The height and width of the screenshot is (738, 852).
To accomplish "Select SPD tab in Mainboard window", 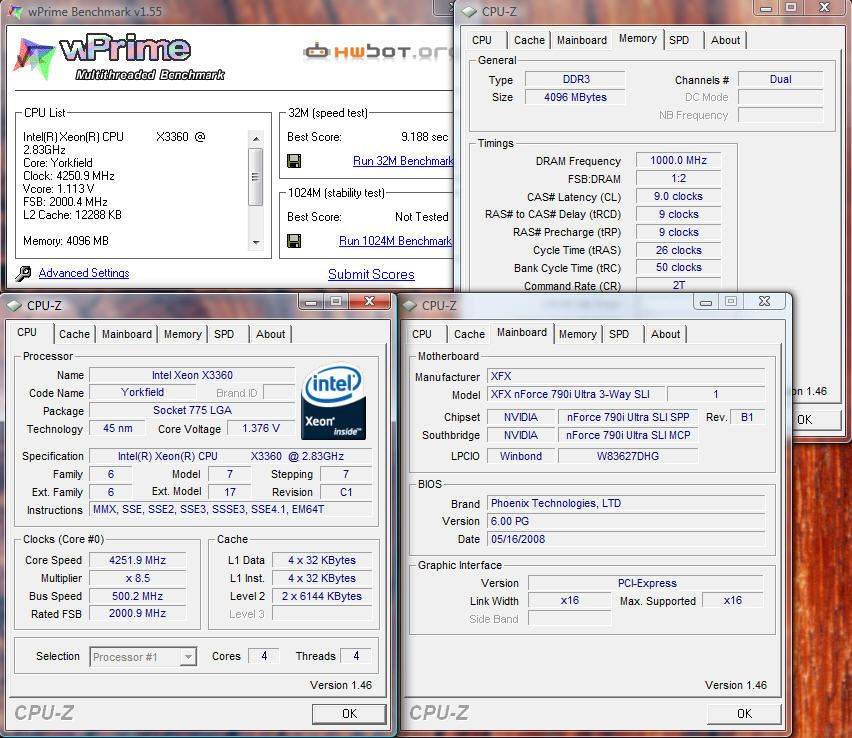I will click(x=619, y=334).
